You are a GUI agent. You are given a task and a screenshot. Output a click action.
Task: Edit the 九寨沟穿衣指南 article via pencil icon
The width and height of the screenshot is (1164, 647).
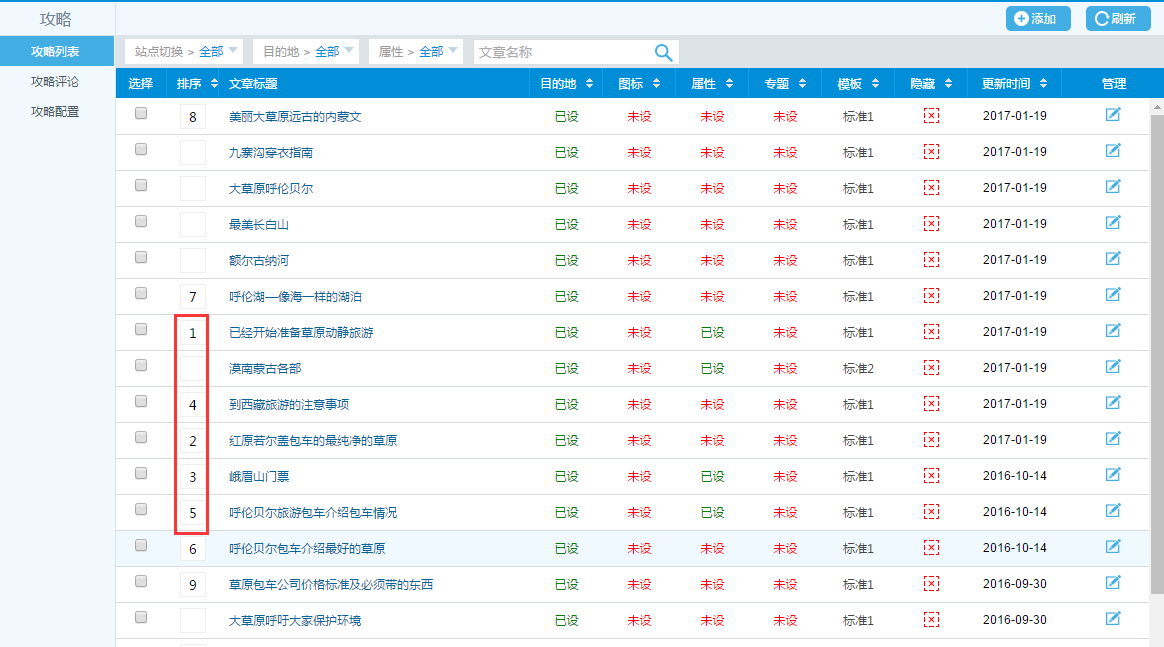pyautogui.click(x=1113, y=151)
